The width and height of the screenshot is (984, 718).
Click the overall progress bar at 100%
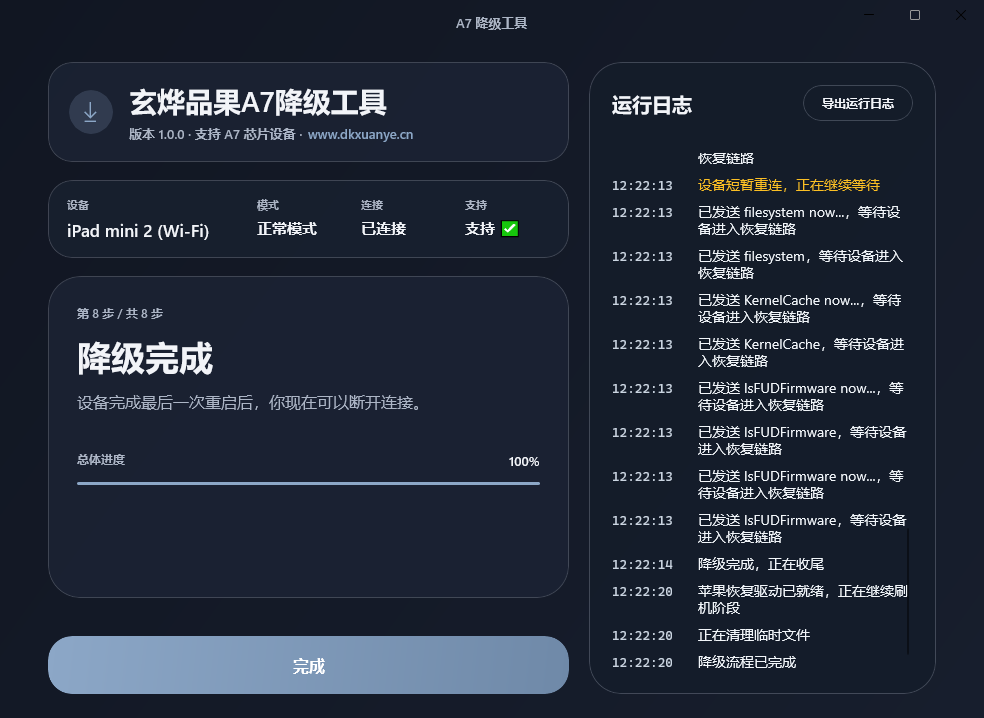308,483
